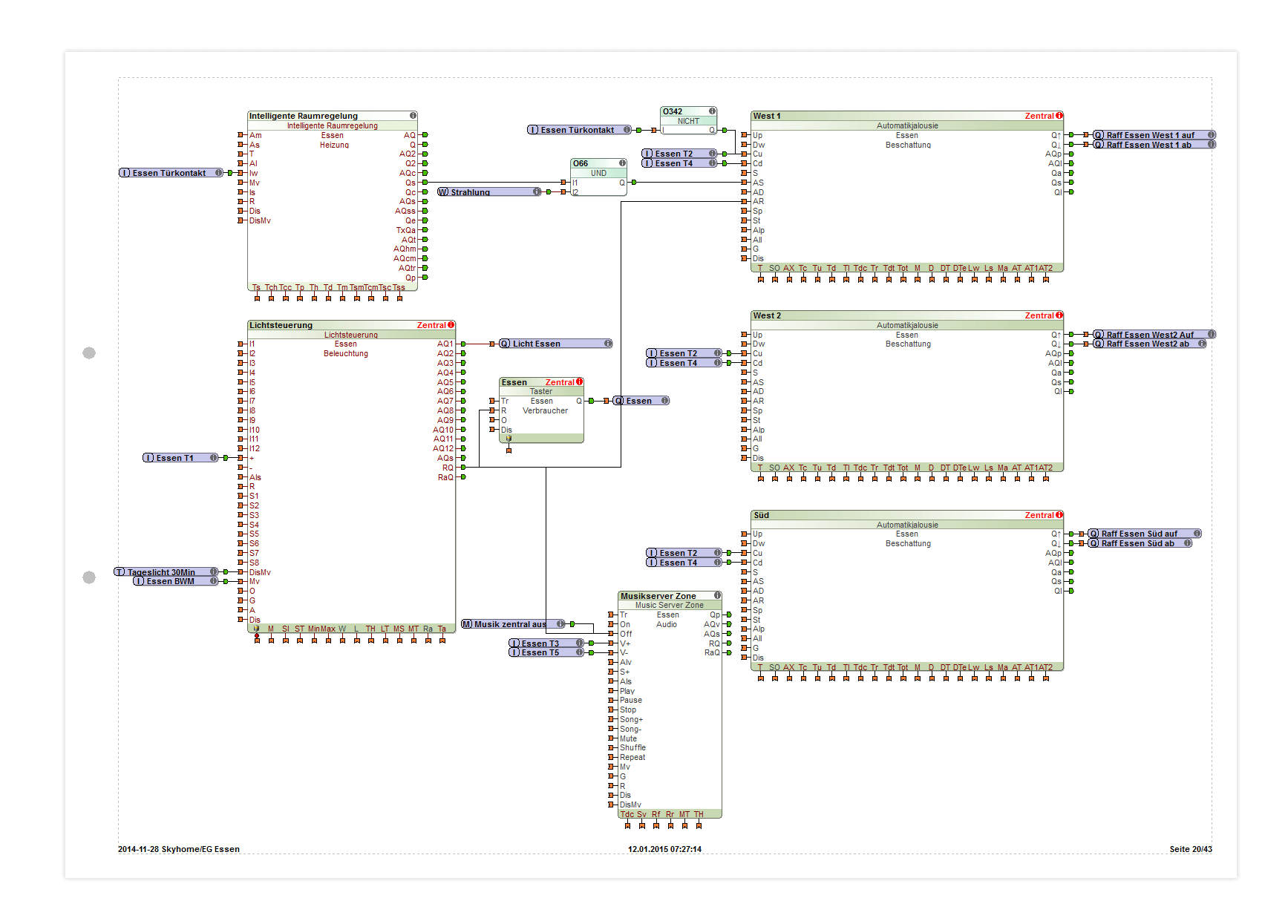The width and height of the screenshot is (1288, 924).
Task: Click the red Zentral icon on West 1
Action: coord(1059,116)
